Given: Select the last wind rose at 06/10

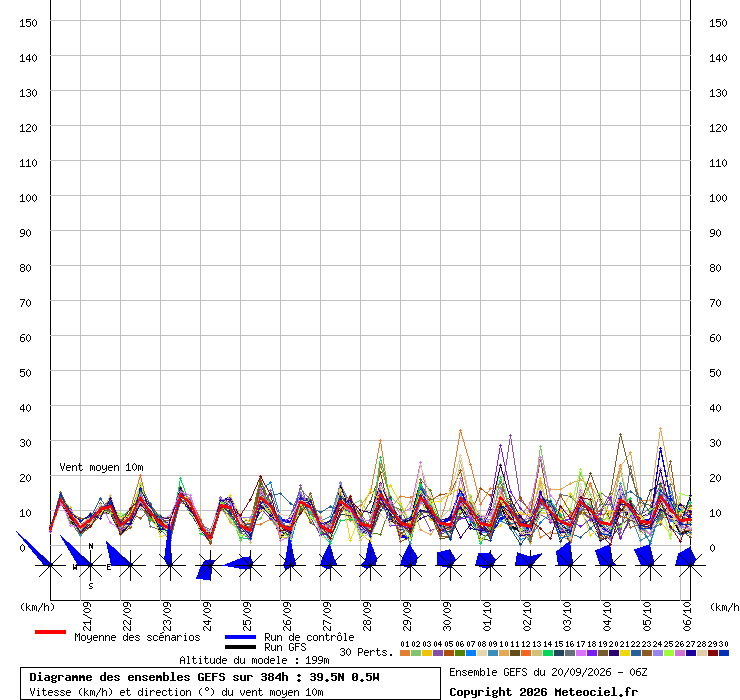Looking at the screenshot, I should click(690, 564).
